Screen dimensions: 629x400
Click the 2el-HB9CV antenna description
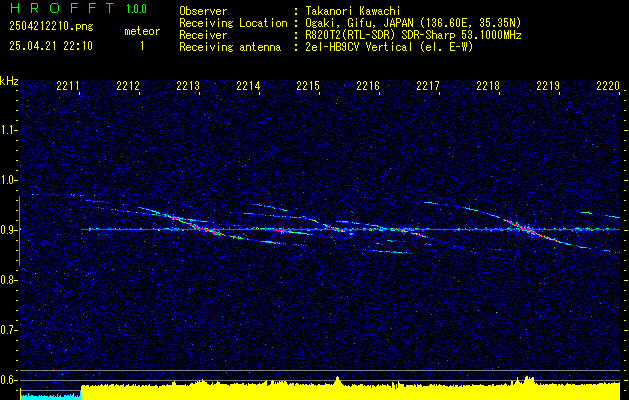point(389,47)
